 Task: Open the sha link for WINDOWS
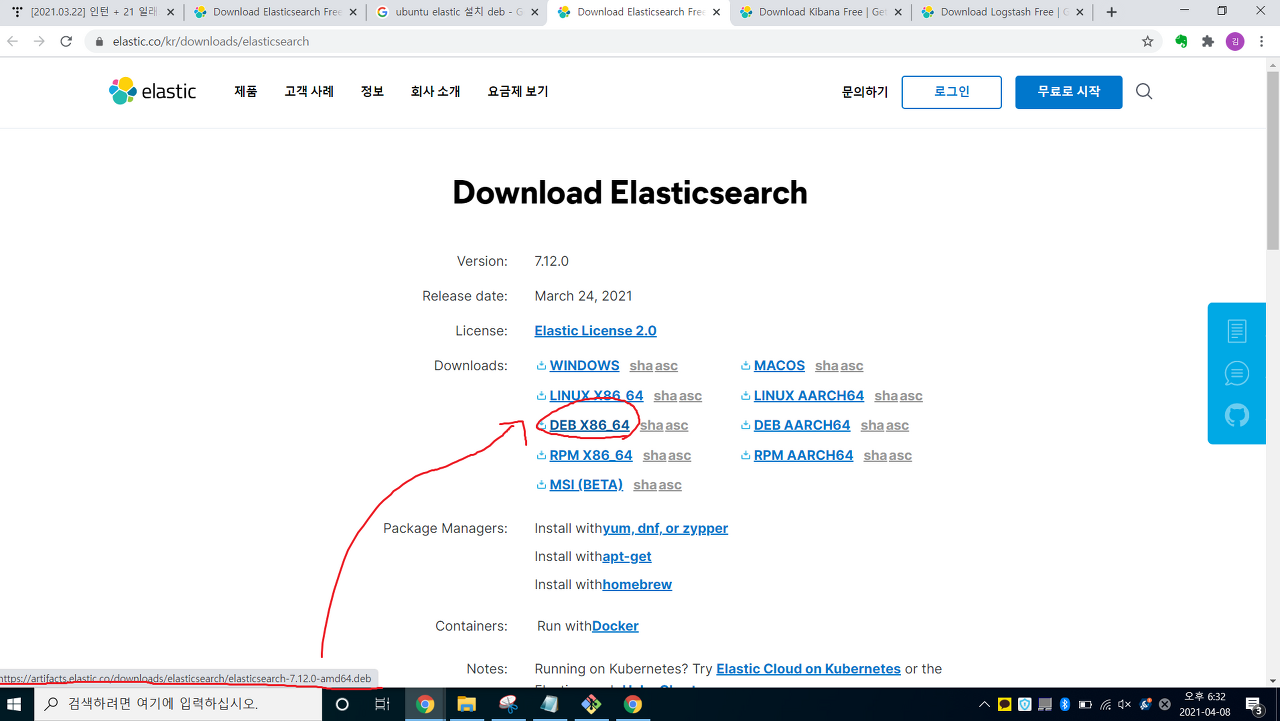(x=641, y=366)
